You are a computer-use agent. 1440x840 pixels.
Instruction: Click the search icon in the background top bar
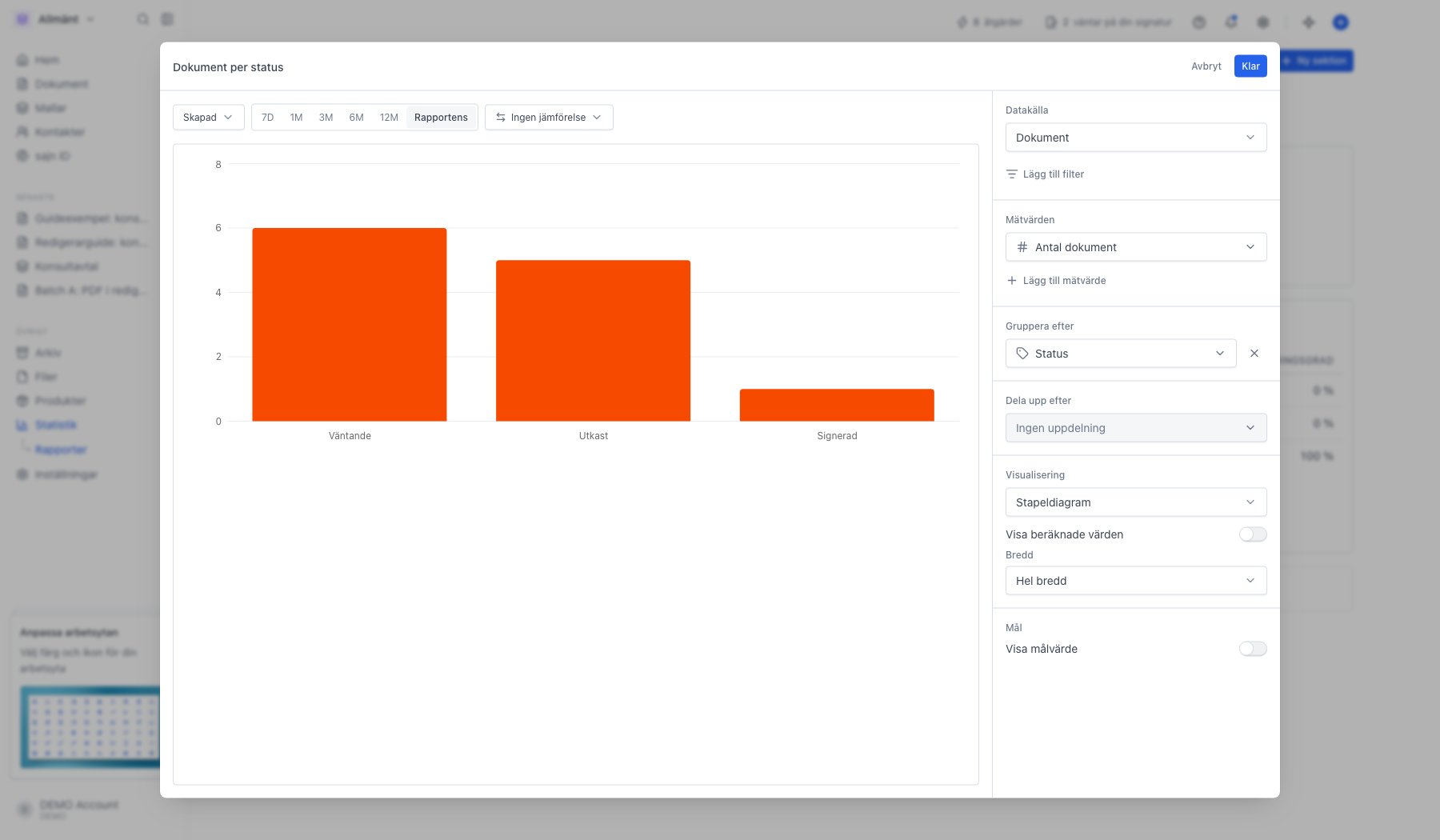142,19
